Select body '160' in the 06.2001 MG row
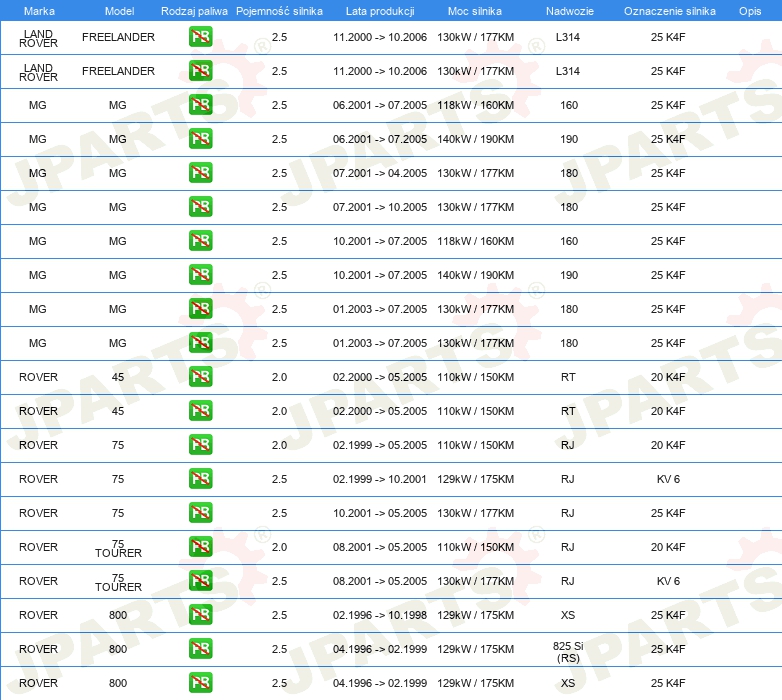Image resolution: width=782 pixels, height=700 pixels. [569, 105]
